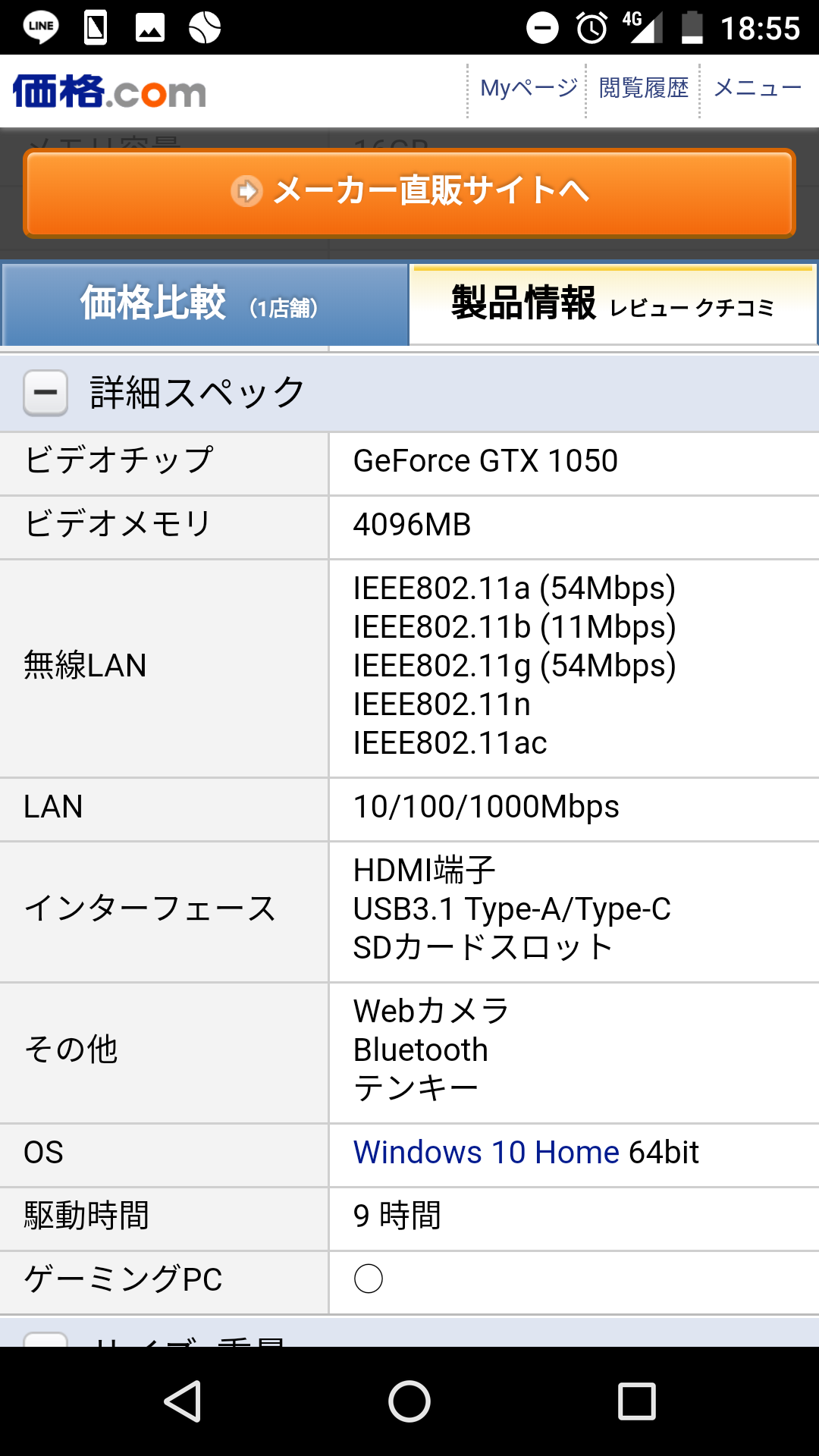The width and height of the screenshot is (819, 1456).
Task: Tap the ゲーミングPC circle mark
Action: point(369,1279)
